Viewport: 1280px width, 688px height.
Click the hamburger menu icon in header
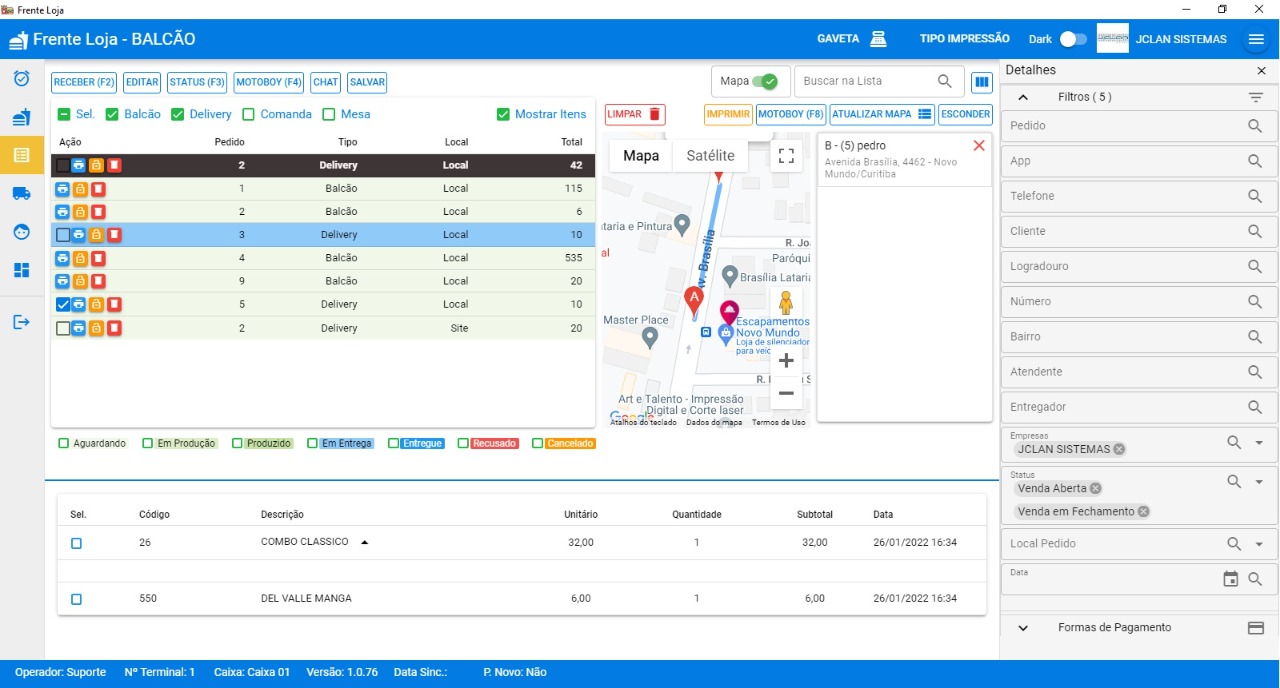pyautogui.click(x=1256, y=39)
